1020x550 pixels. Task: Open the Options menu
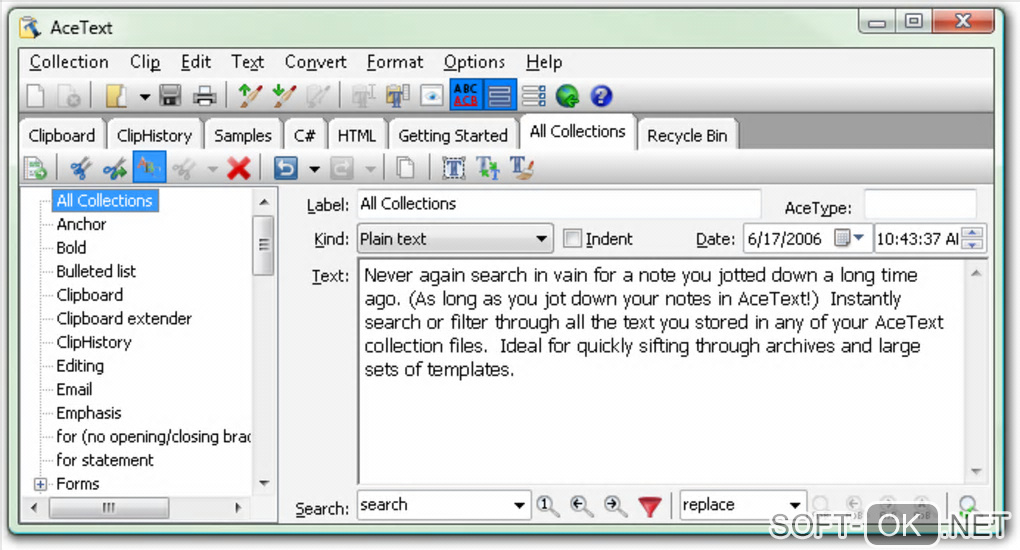(x=474, y=62)
